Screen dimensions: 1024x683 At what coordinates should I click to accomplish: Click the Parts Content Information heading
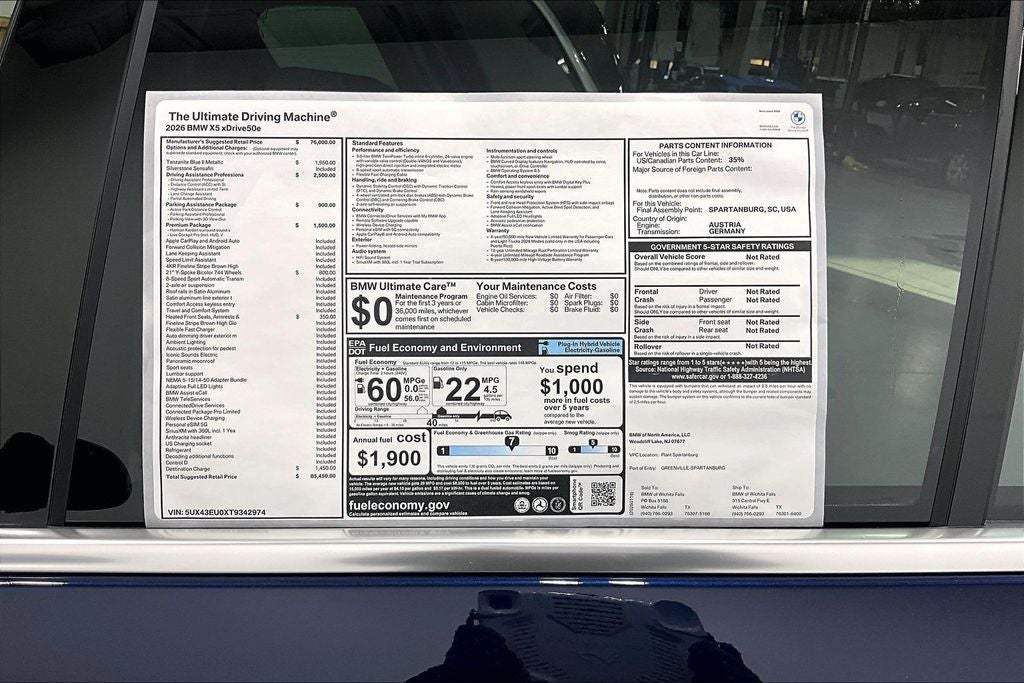715,145
